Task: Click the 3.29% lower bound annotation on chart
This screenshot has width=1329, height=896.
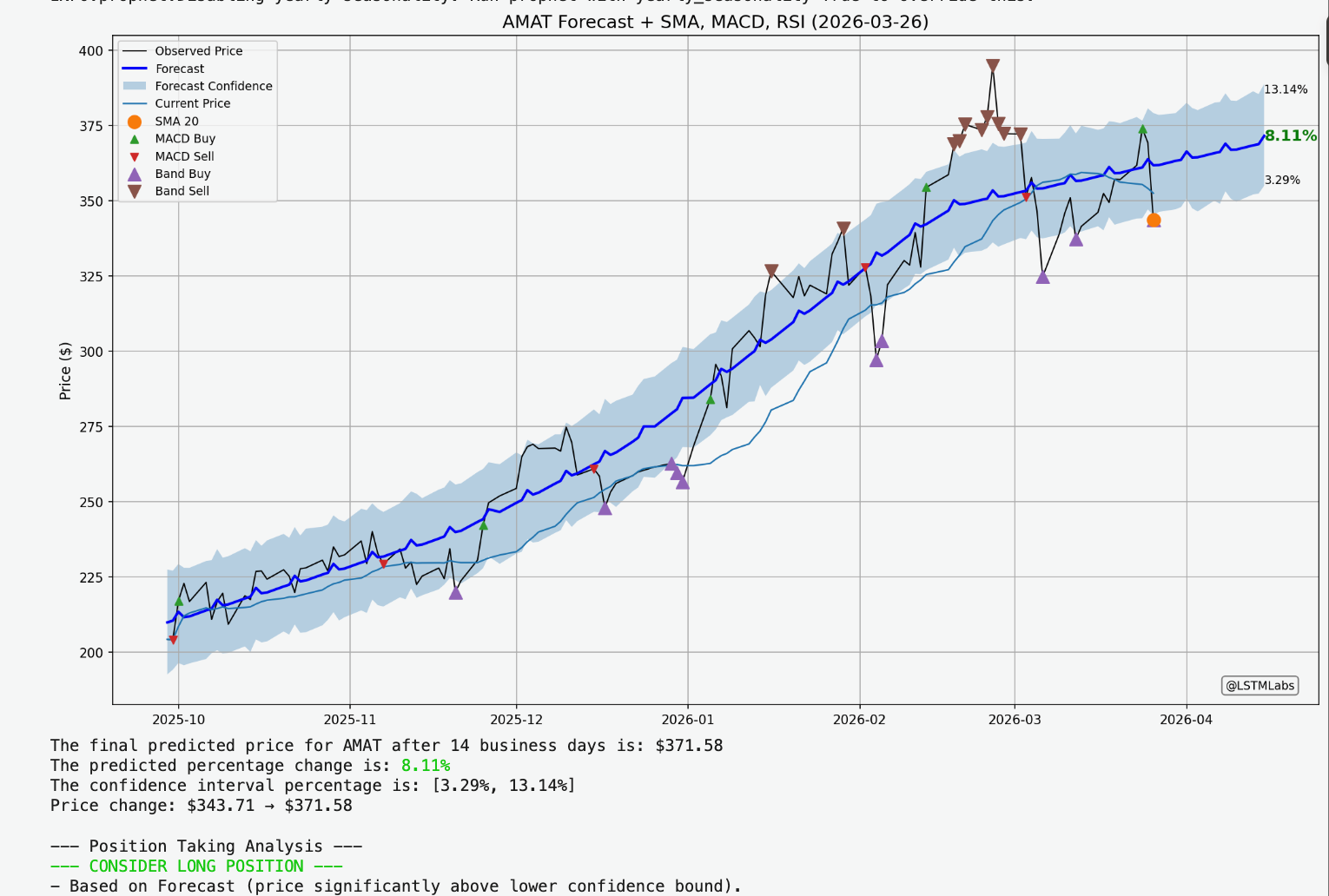Action: [x=1282, y=181]
